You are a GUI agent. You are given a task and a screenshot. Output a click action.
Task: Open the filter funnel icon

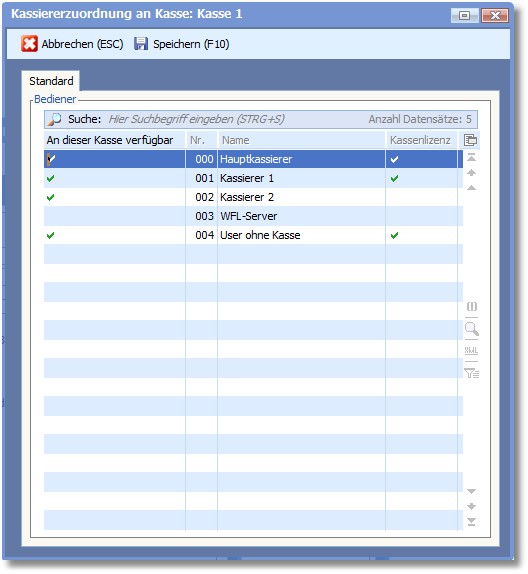[x=471, y=373]
